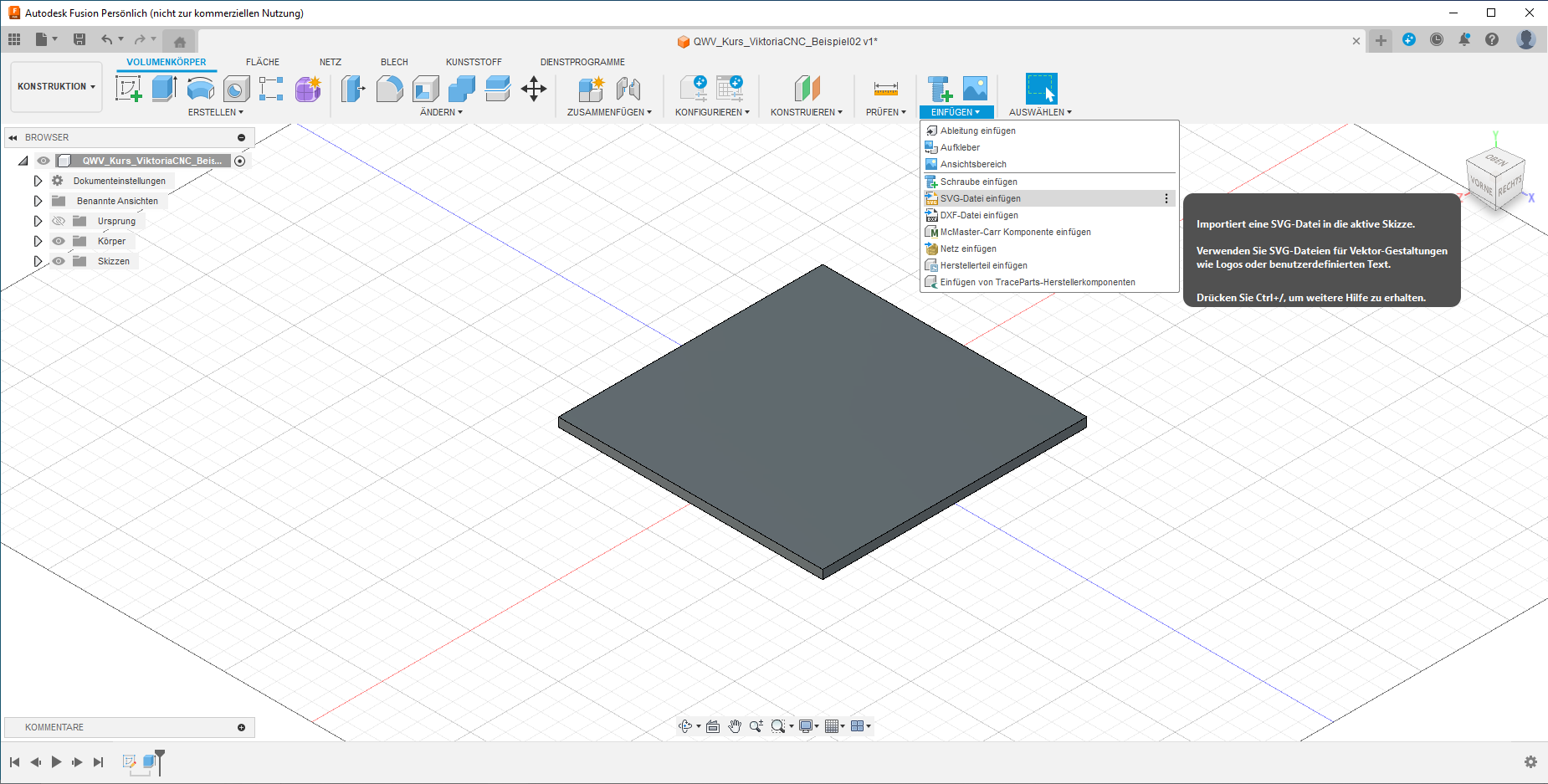This screenshot has height=784, width=1548.
Task: Toggle visibility of the Skizzen folder
Action: (x=59, y=261)
